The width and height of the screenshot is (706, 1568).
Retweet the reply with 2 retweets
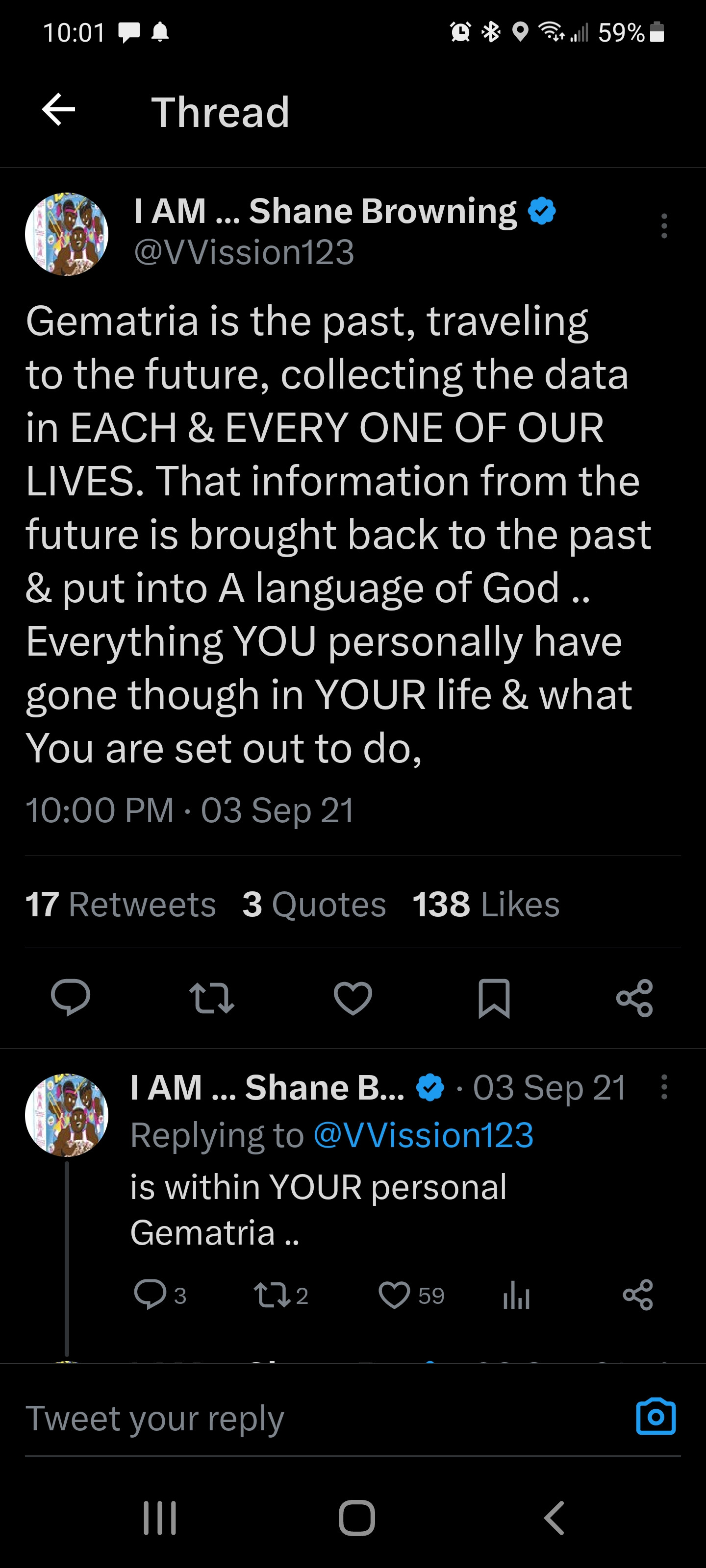272,1294
